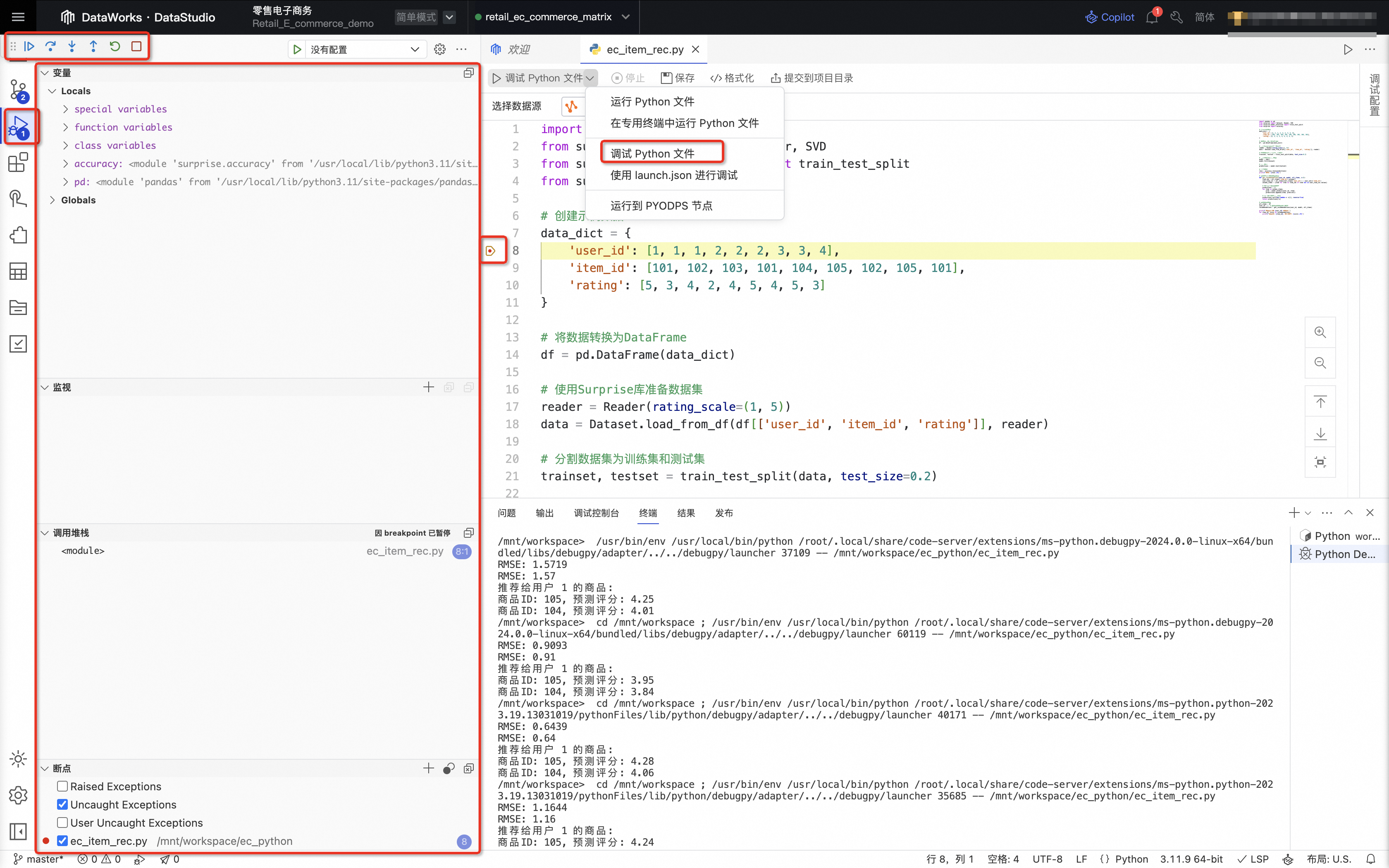Uncheck ec_item_rec.py breakpoint
Screen dimensions: 1389x868
[62, 841]
